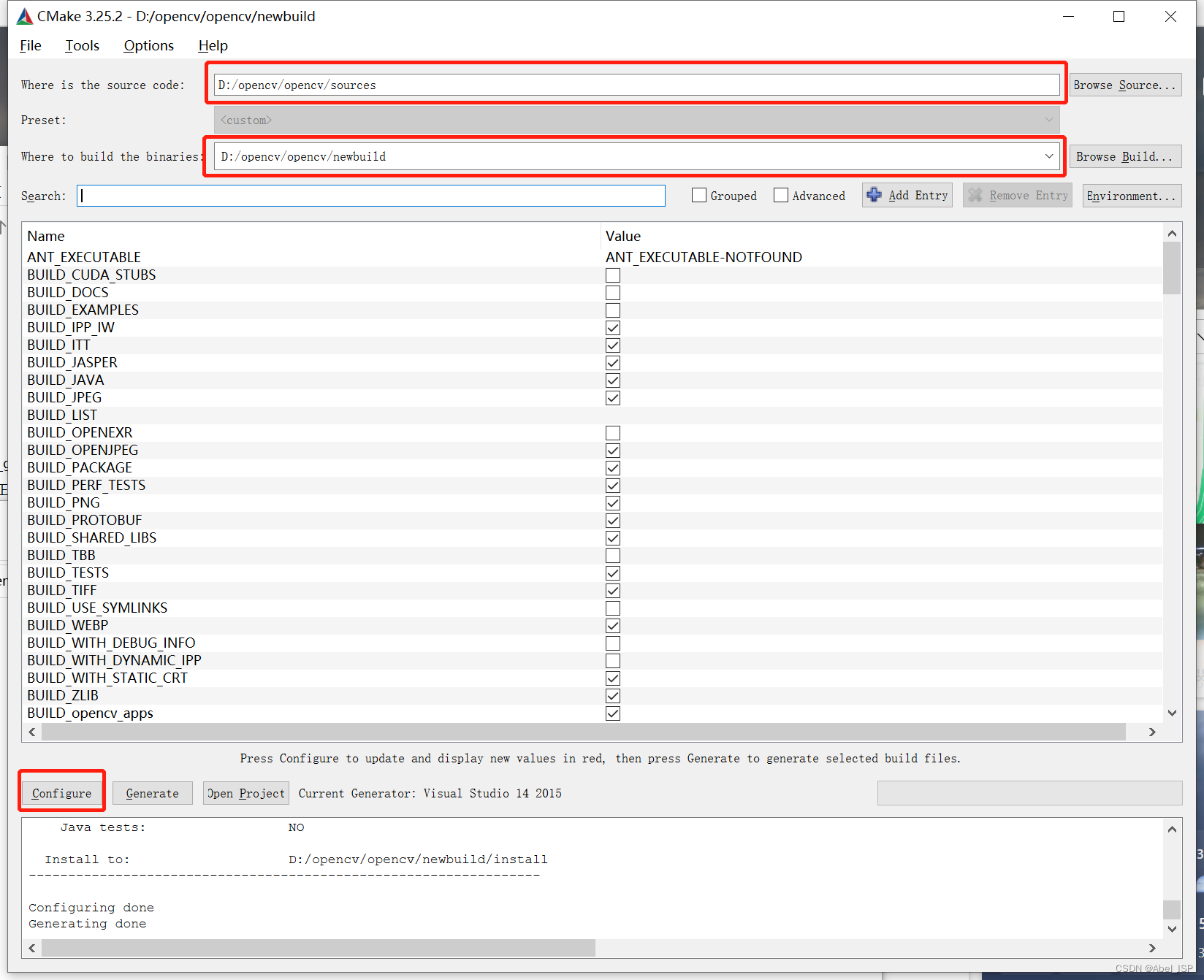Check BUILD_TBB option

(613, 556)
